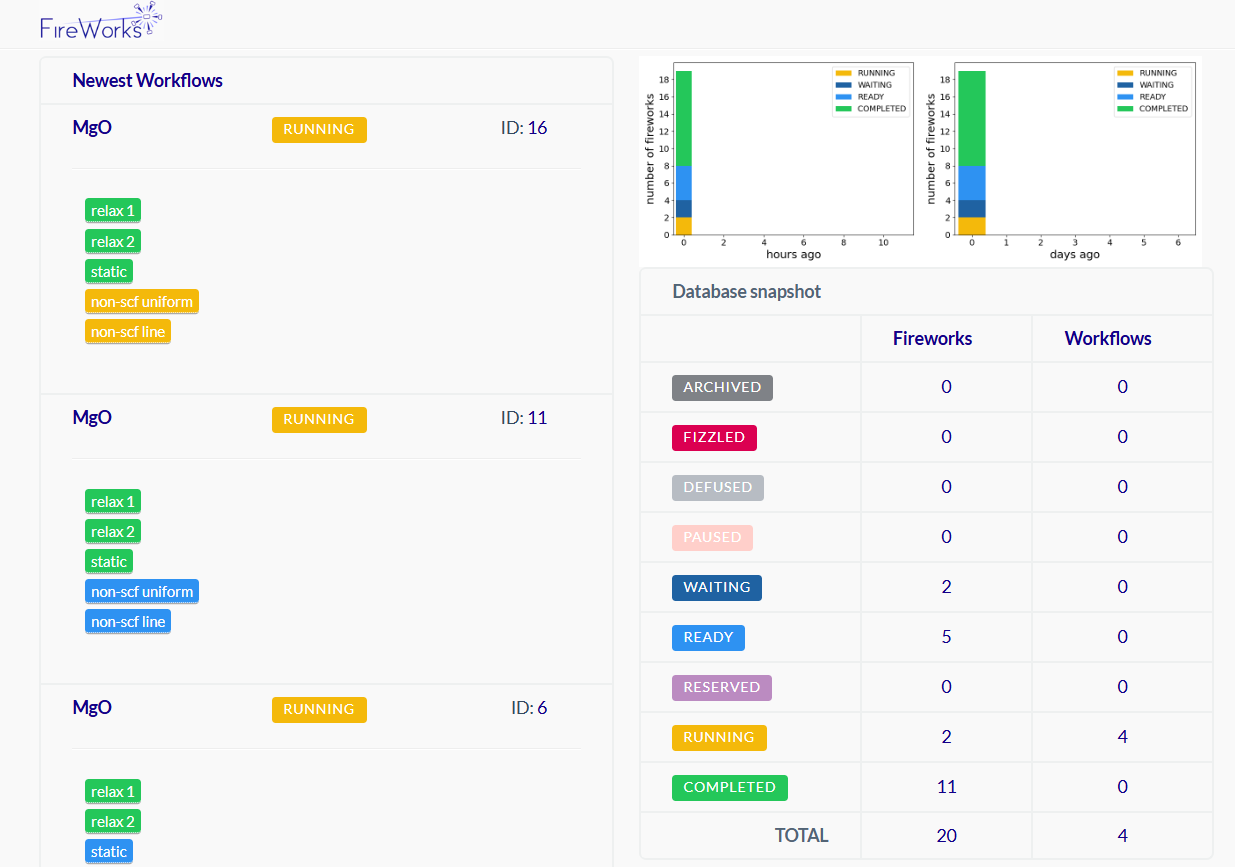Viewport: 1235px width, 867px height.
Task: Click the FIZZLED state badge
Action: 714,437
